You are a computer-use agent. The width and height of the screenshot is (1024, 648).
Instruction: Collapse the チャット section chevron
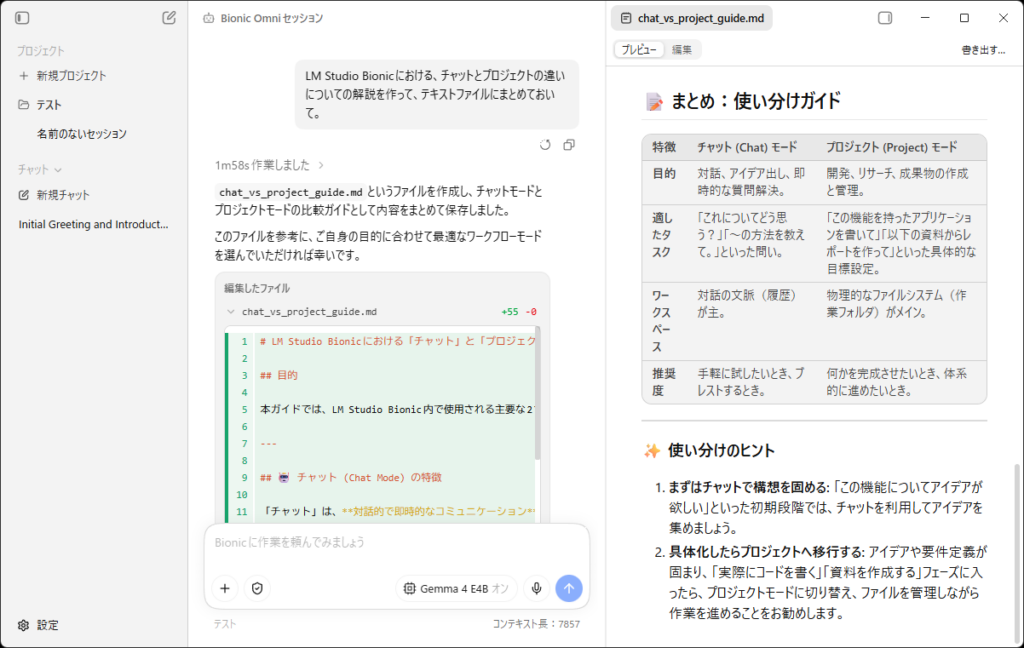[x=58, y=170]
